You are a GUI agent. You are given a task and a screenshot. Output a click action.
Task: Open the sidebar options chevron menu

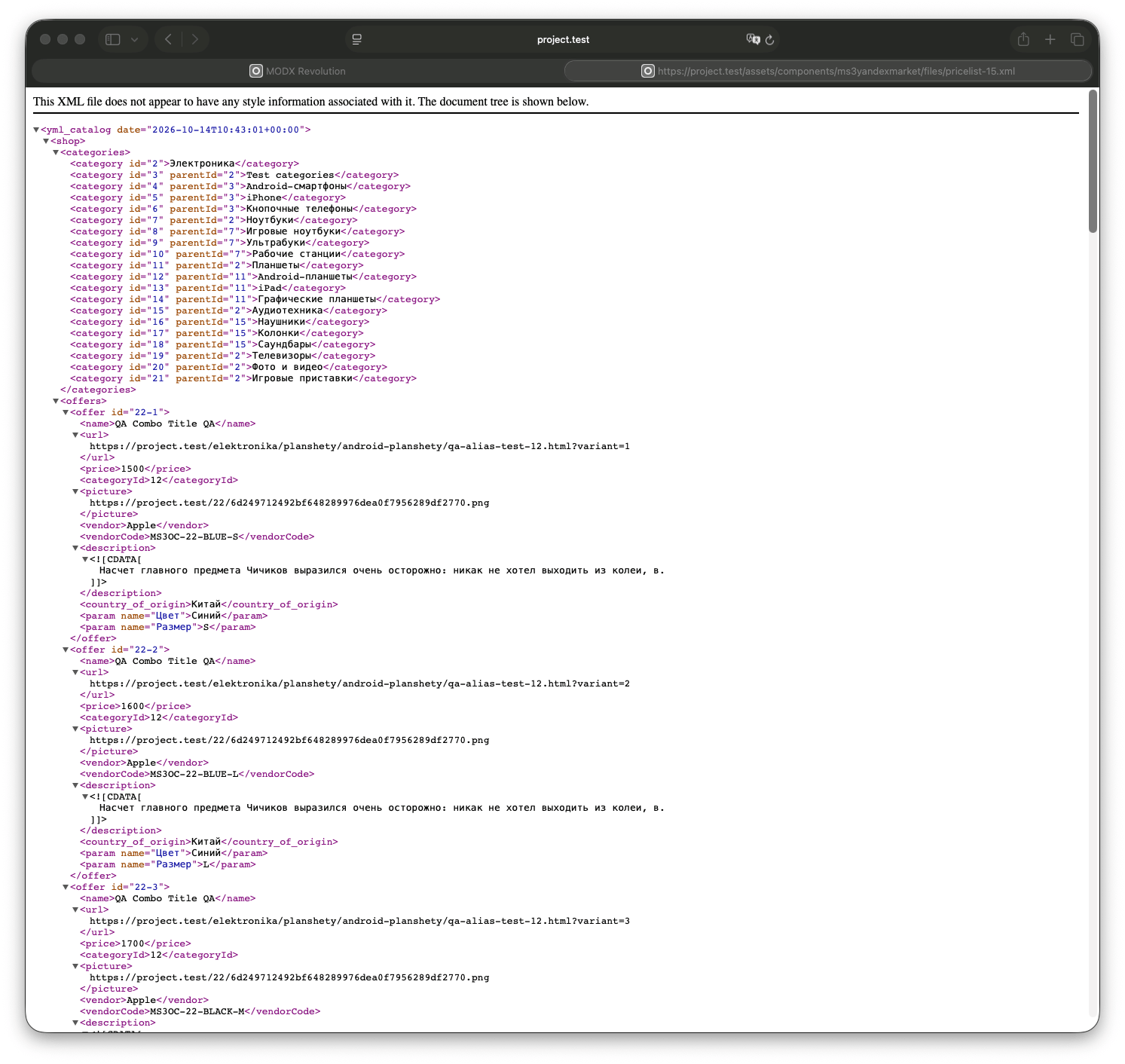(x=134, y=39)
